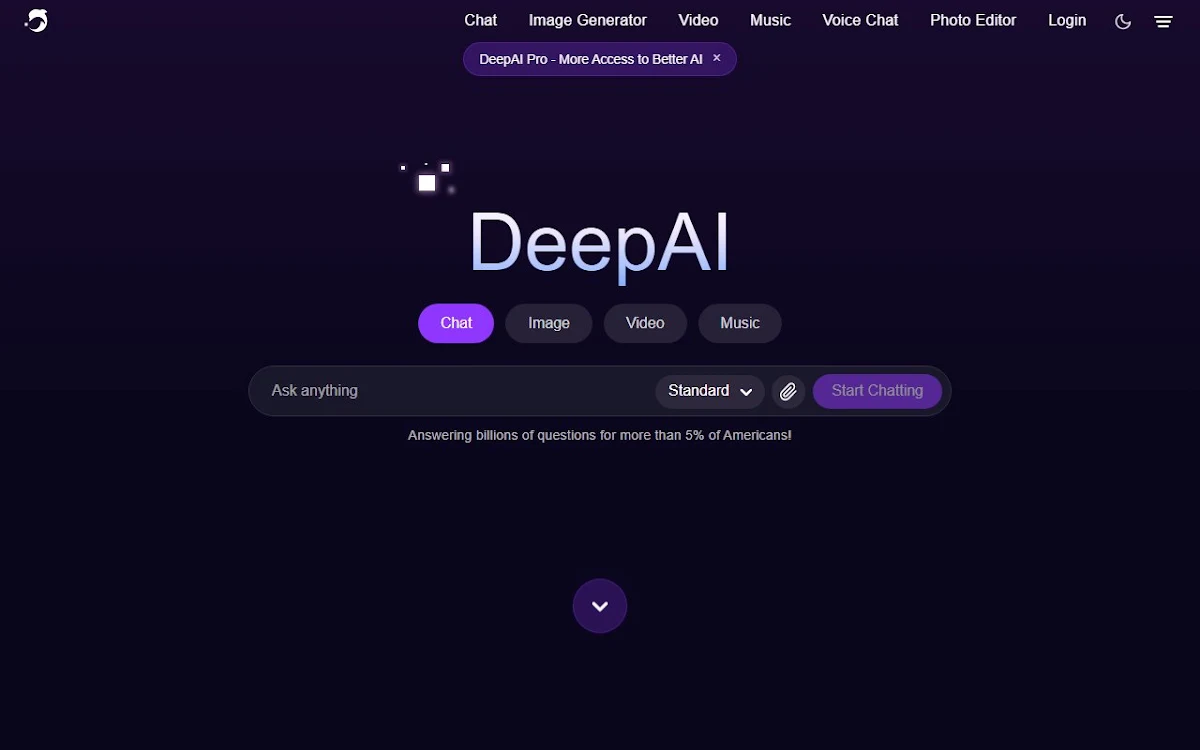Switch to the Music mode pill

[x=740, y=323]
